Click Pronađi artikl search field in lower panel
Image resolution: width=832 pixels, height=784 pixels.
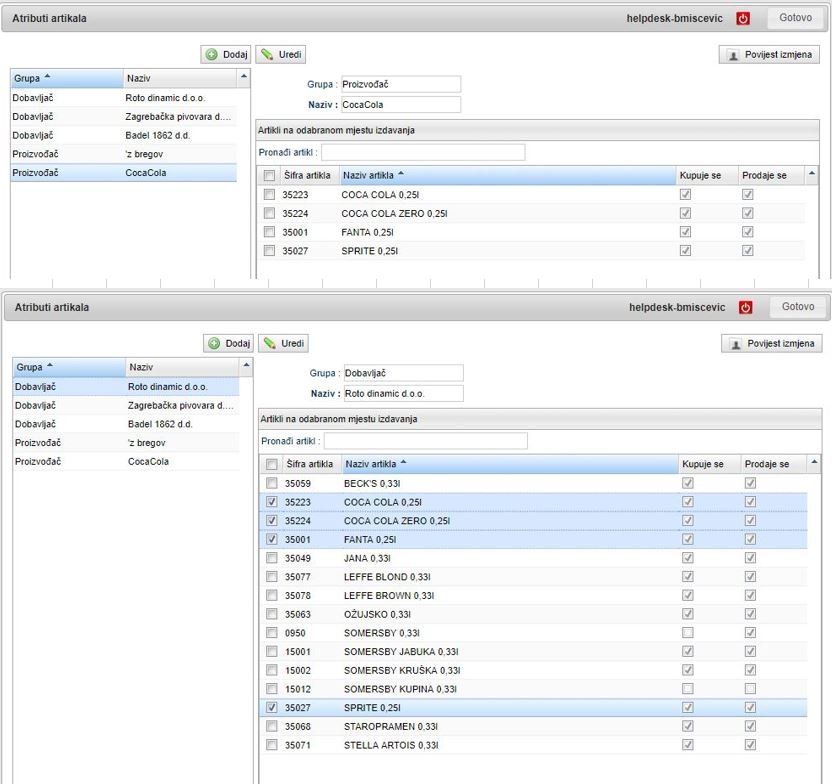(x=425, y=441)
